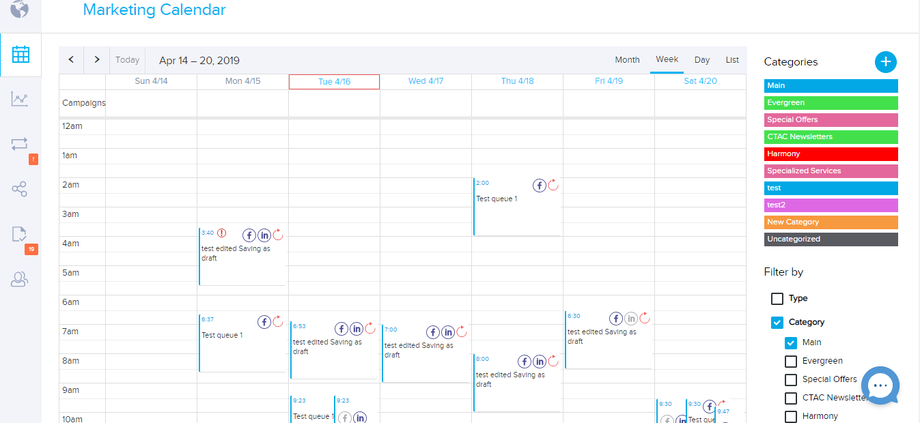Click Facebook icon on Thursday 2:00 post
Image resolution: width=920 pixels, height=423 pixels.
coord(539,185)
